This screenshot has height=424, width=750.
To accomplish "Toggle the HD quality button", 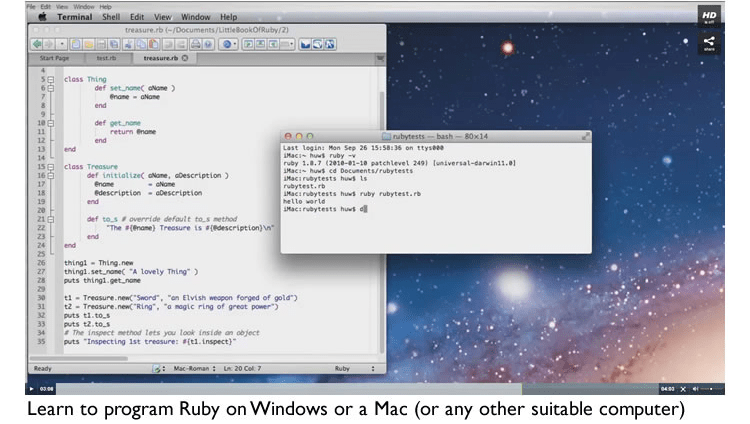I will (x=709, y=16).
